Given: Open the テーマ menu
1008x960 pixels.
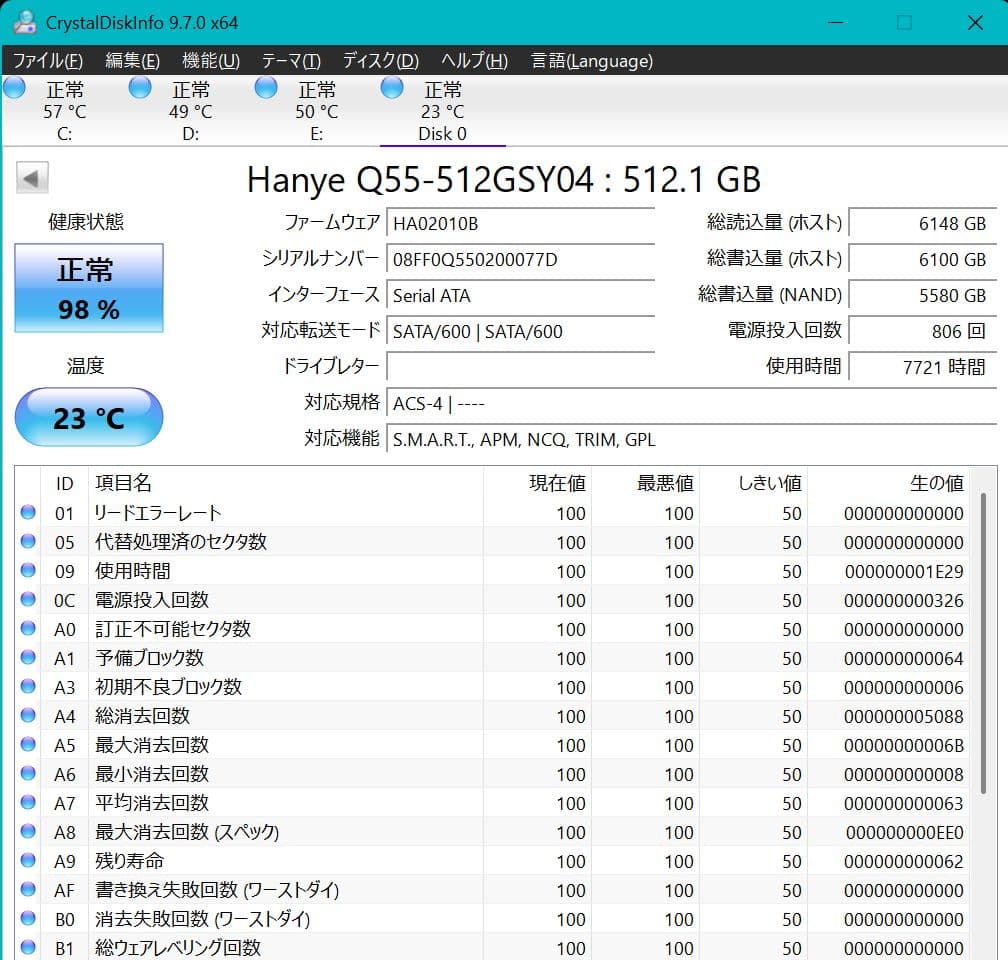Looking at the screenshot, I should pyautogui.click(x=289, y=60).
